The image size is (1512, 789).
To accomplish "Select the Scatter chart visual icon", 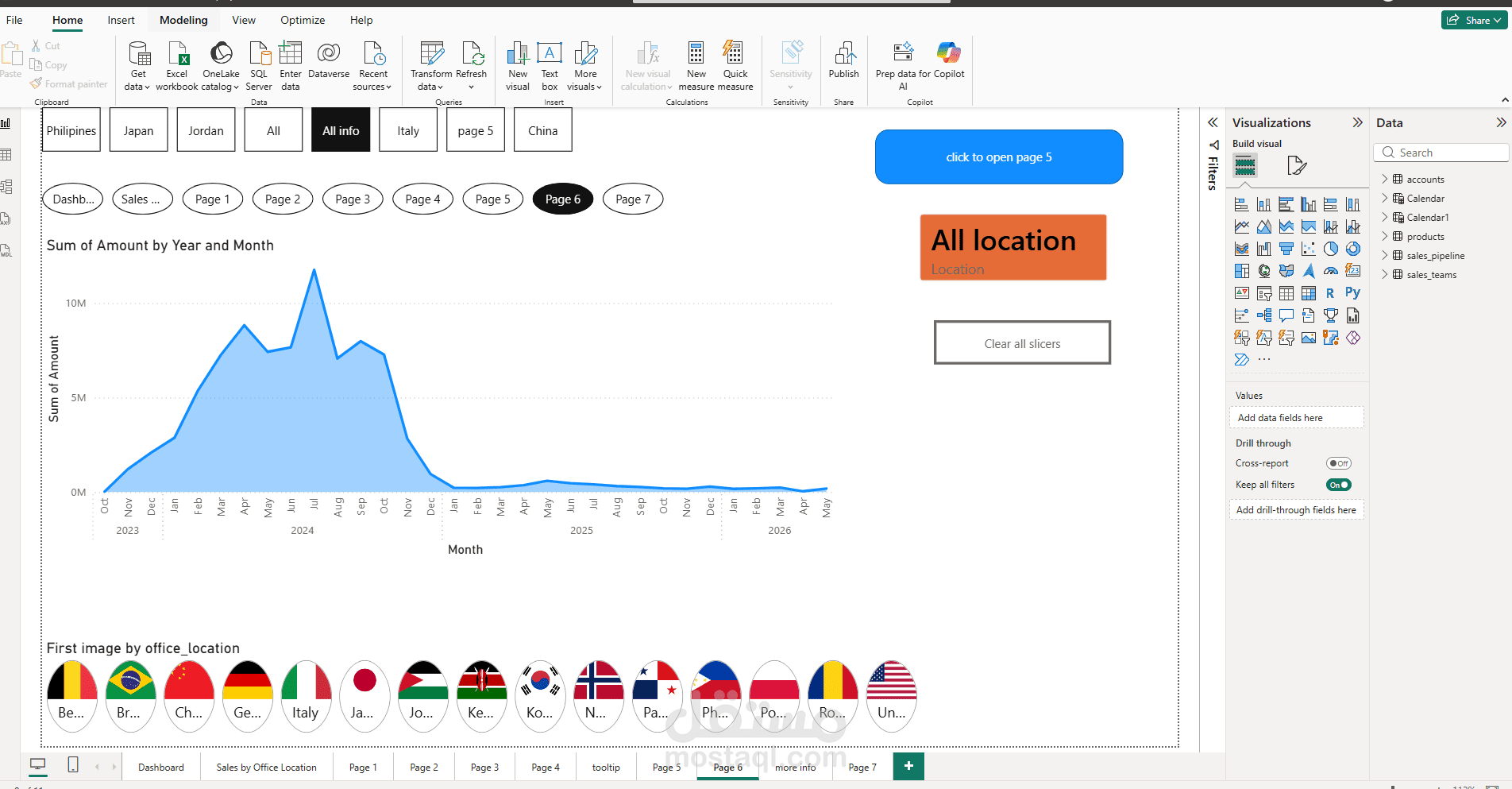I will click(1309, 249).
